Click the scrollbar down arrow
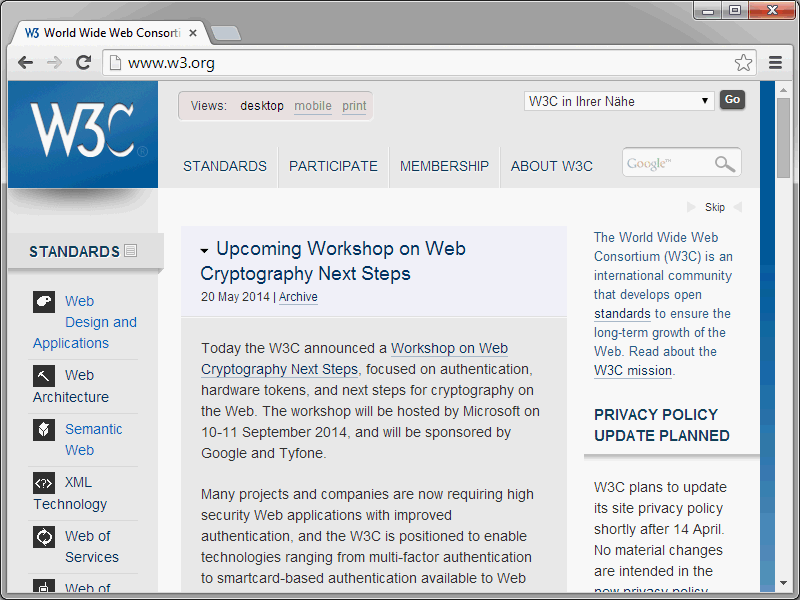 pyautogui.click(x=783, y=583)
